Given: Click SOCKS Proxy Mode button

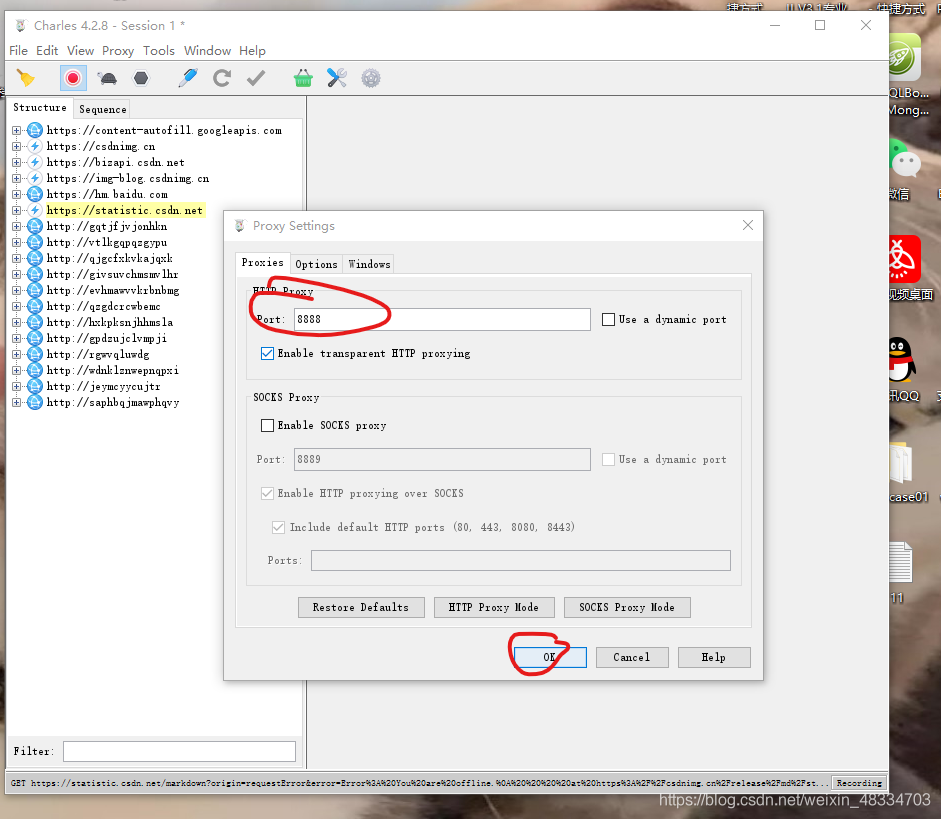Looking at the screenshot, I should pyautogui.click(x=627, y=607).
